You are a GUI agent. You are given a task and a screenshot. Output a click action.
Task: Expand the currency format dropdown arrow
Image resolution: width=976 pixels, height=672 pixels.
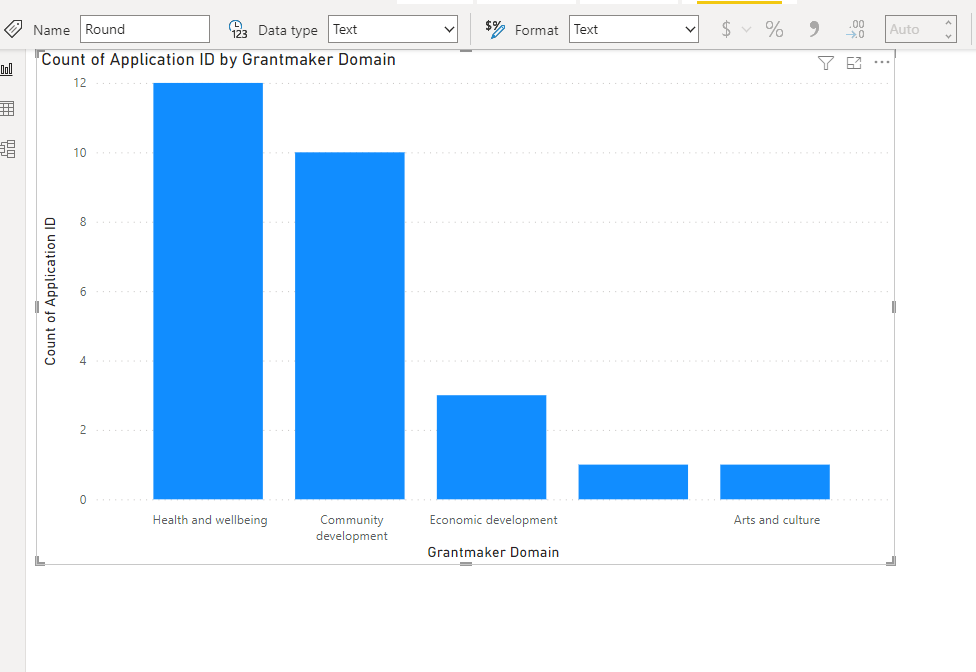pyautogui.click(x=746, y=29)
